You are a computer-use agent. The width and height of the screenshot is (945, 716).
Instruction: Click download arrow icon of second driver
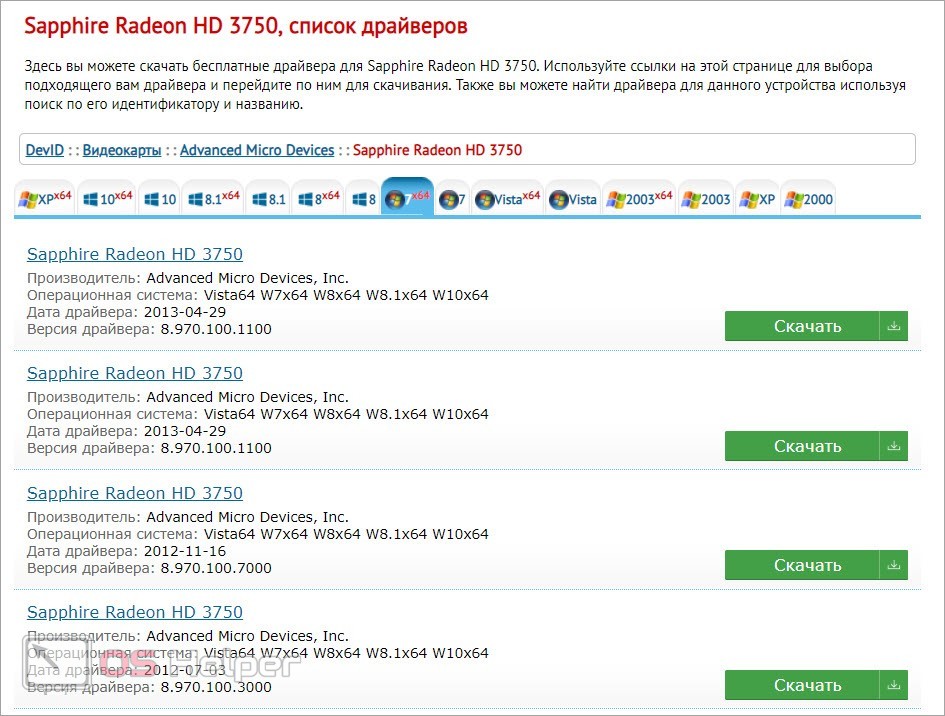pos(894,446)
